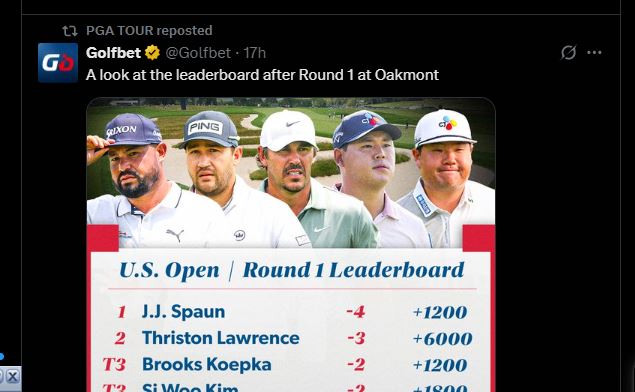Open the Golfbet profile avatar
The width and height of the screenshot is (635, 392).
[58, 63]
